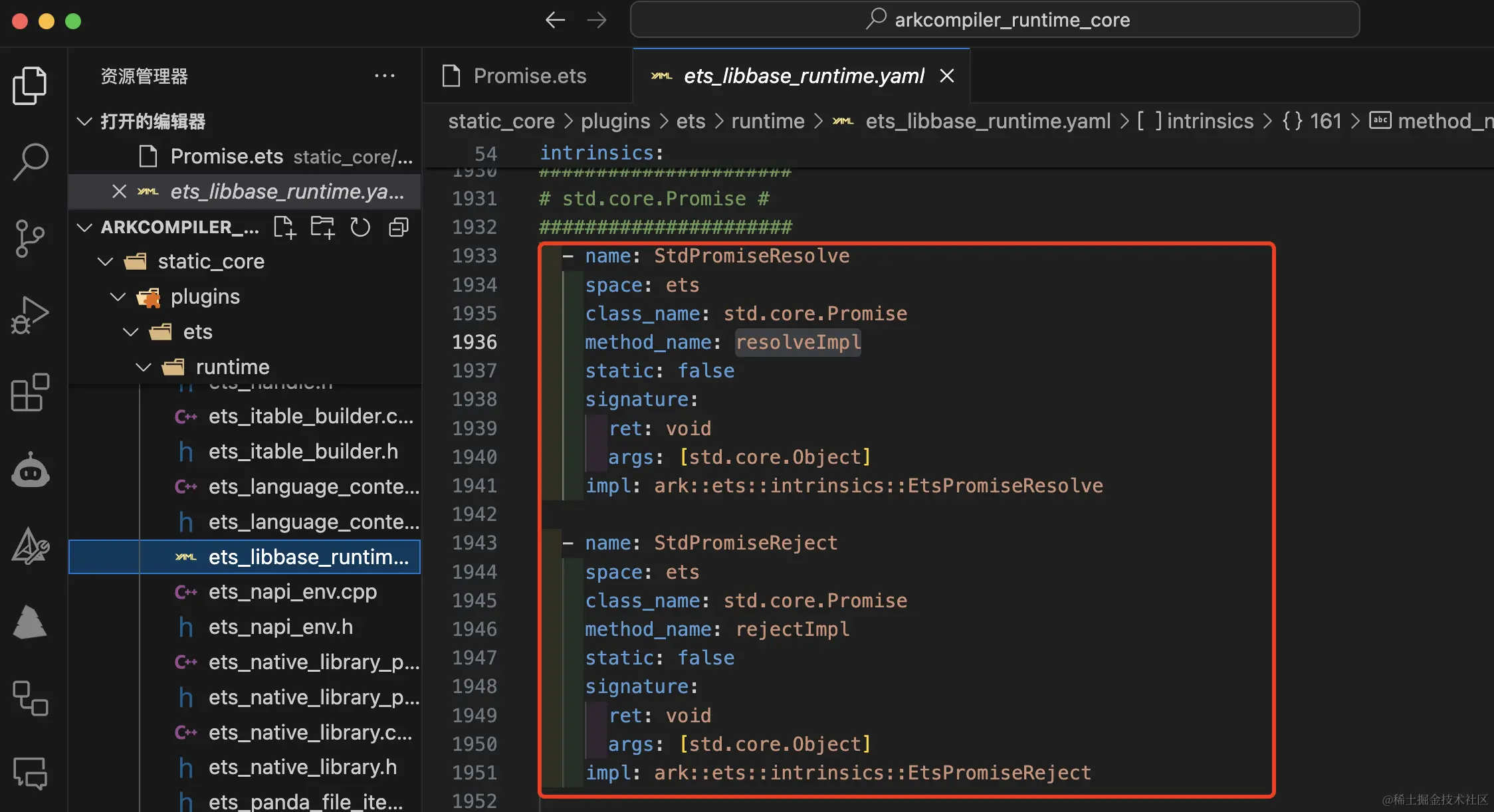1494x812 pixels.
Task: Collapse the static_core folder
Action: [x=105, y=261]
